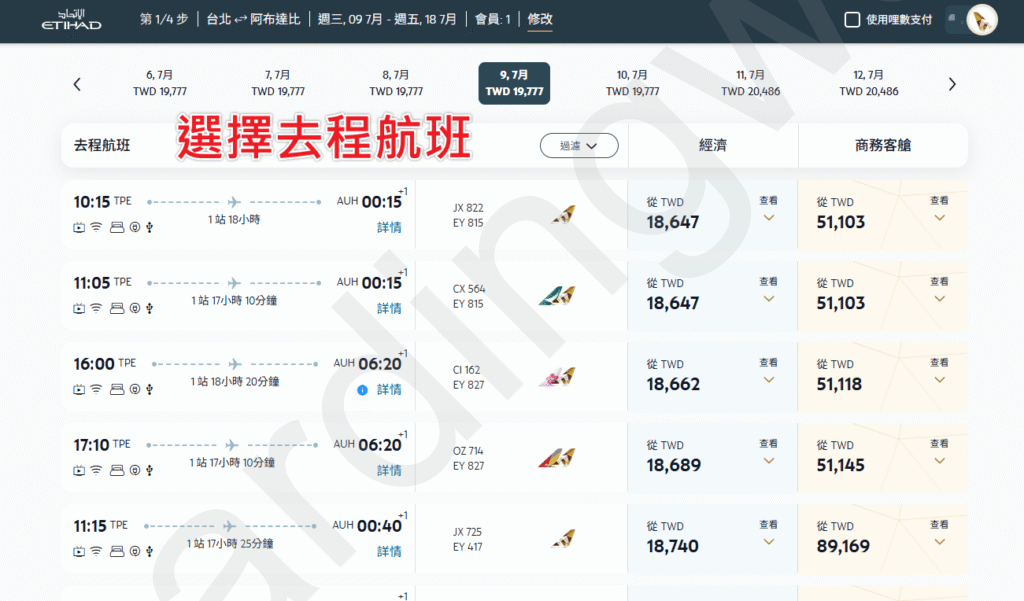Click power outlet icon on 10:15 flight

pyautogui.click(x=135, y=227)
